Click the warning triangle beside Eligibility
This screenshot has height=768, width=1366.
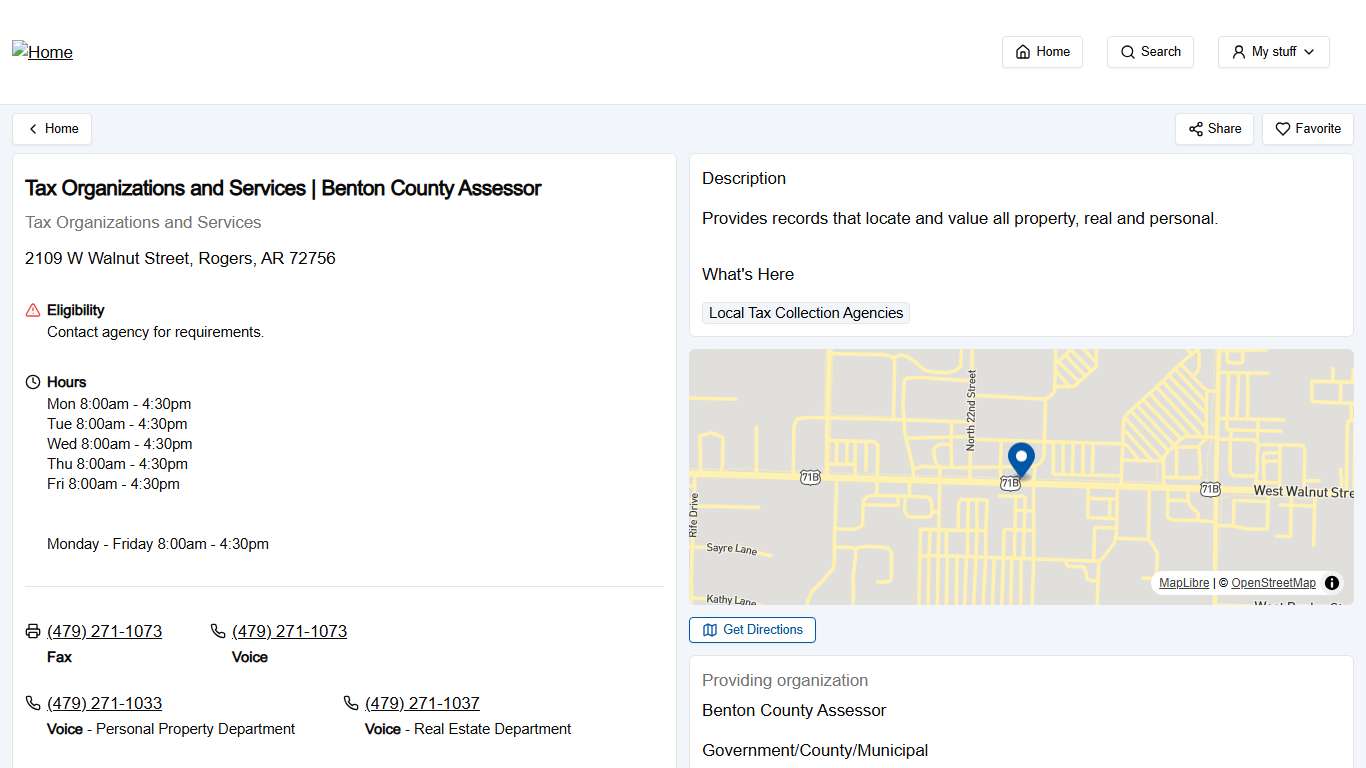[x=31, y=310]
